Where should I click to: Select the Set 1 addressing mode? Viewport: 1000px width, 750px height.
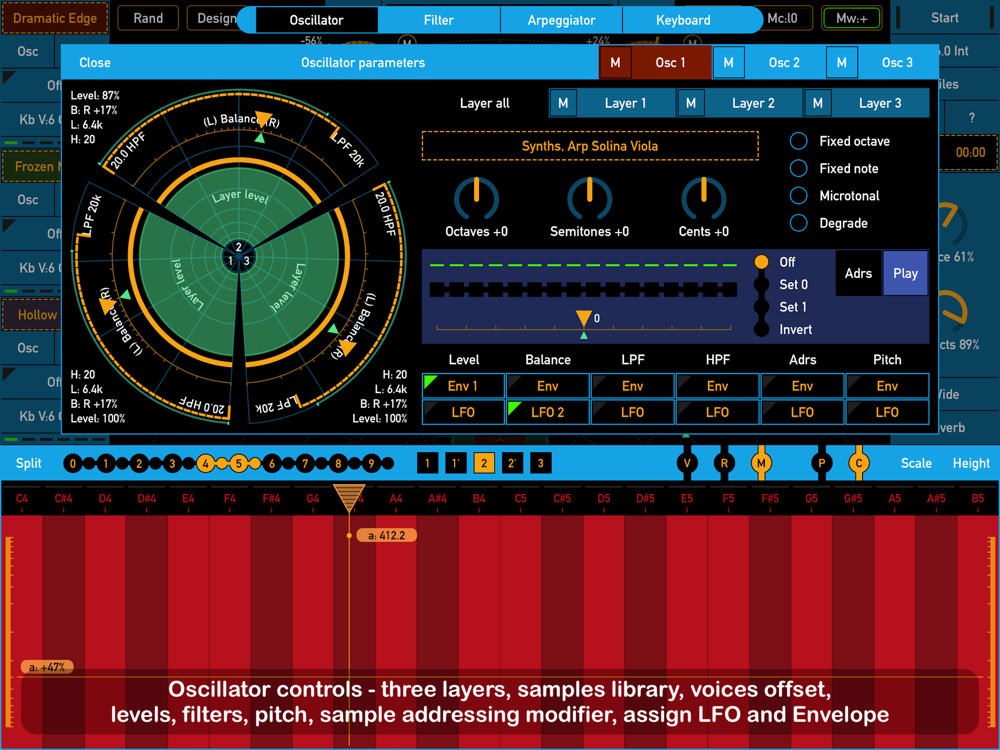[761, 307]
